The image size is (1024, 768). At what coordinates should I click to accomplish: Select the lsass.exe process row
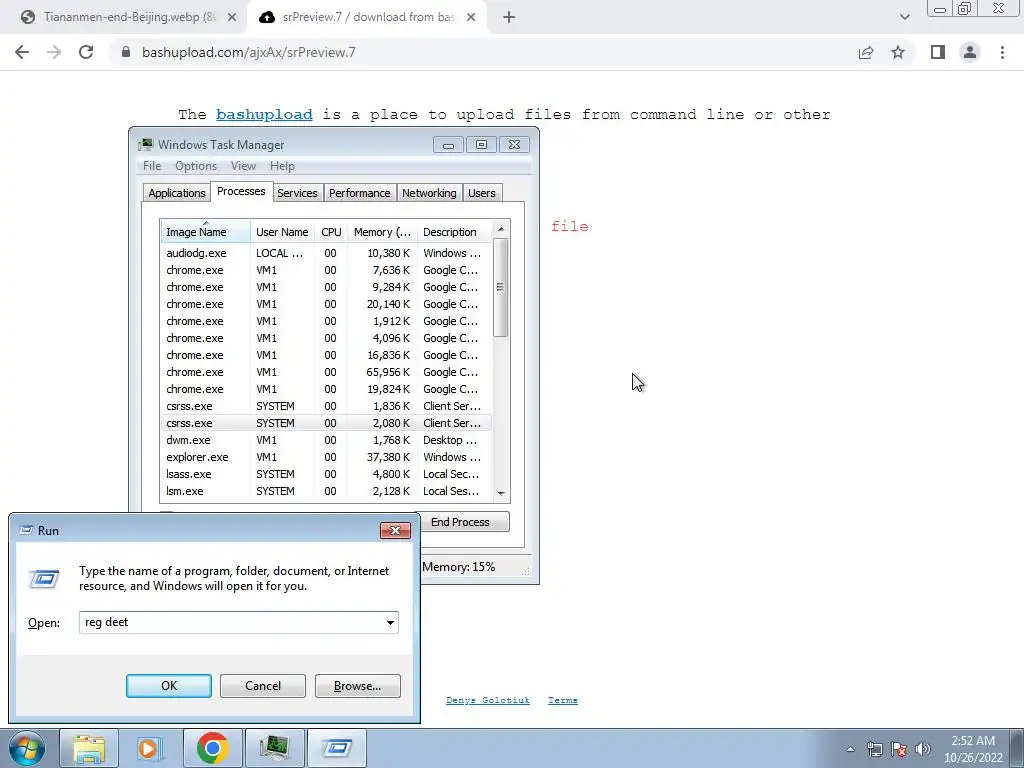[326, 474]
